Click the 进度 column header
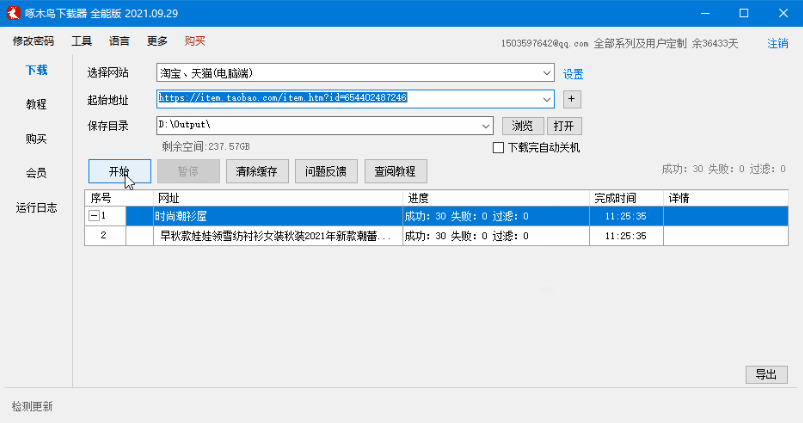 pyautogui.click(x=496, y=198)
